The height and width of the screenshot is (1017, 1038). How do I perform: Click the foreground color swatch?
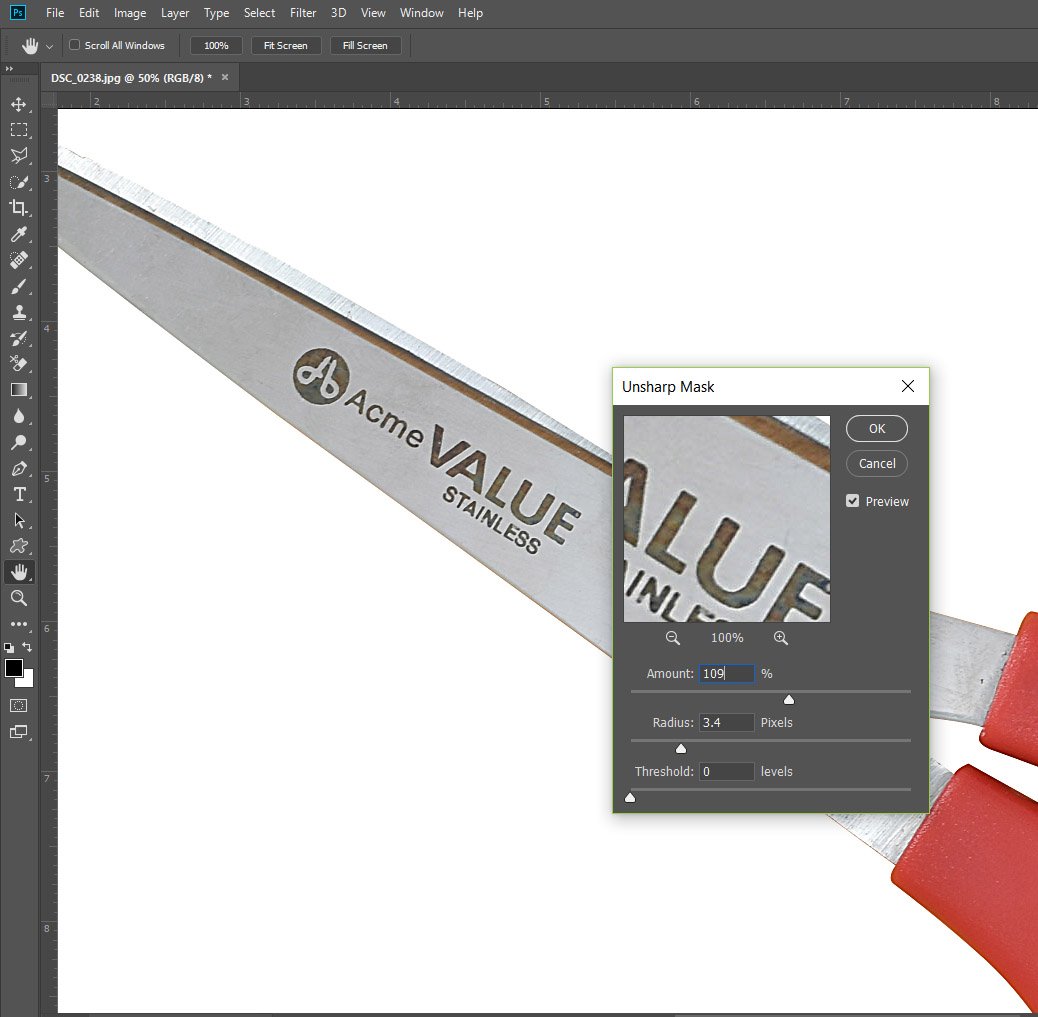13,668
